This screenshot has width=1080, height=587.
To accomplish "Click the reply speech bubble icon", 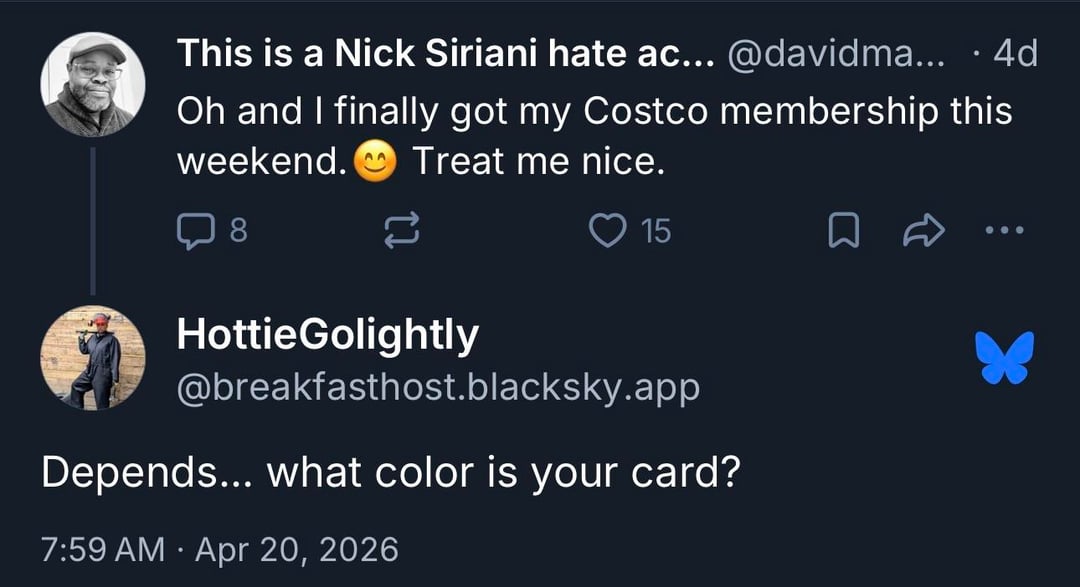I will pos(191,232).
